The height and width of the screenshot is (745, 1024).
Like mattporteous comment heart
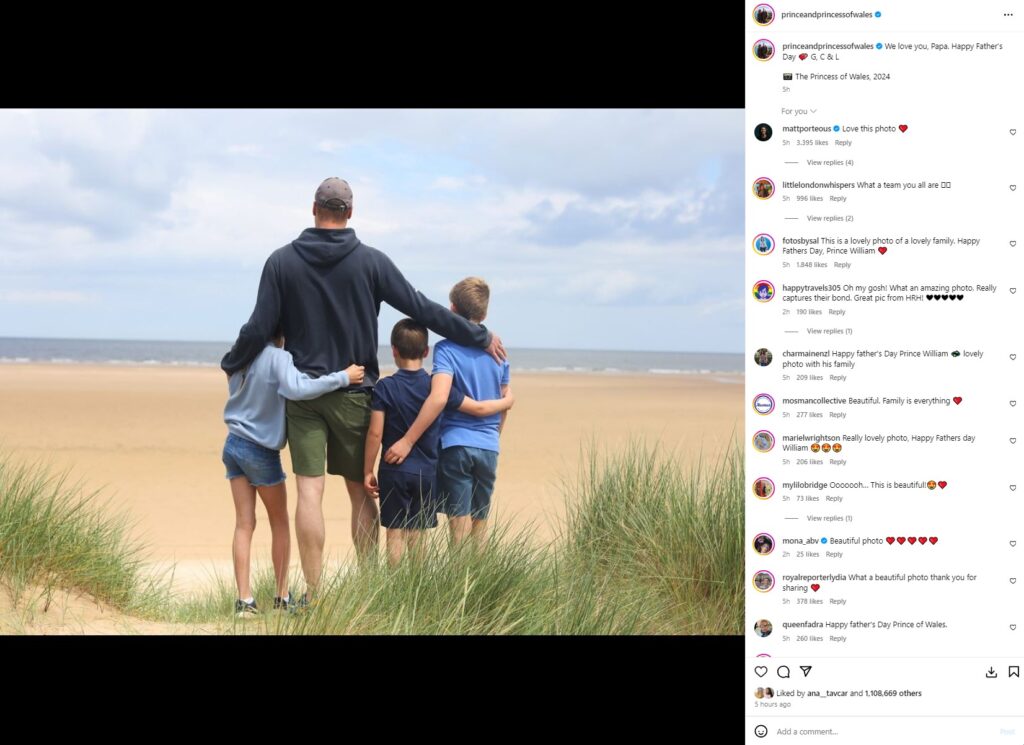1013,132
